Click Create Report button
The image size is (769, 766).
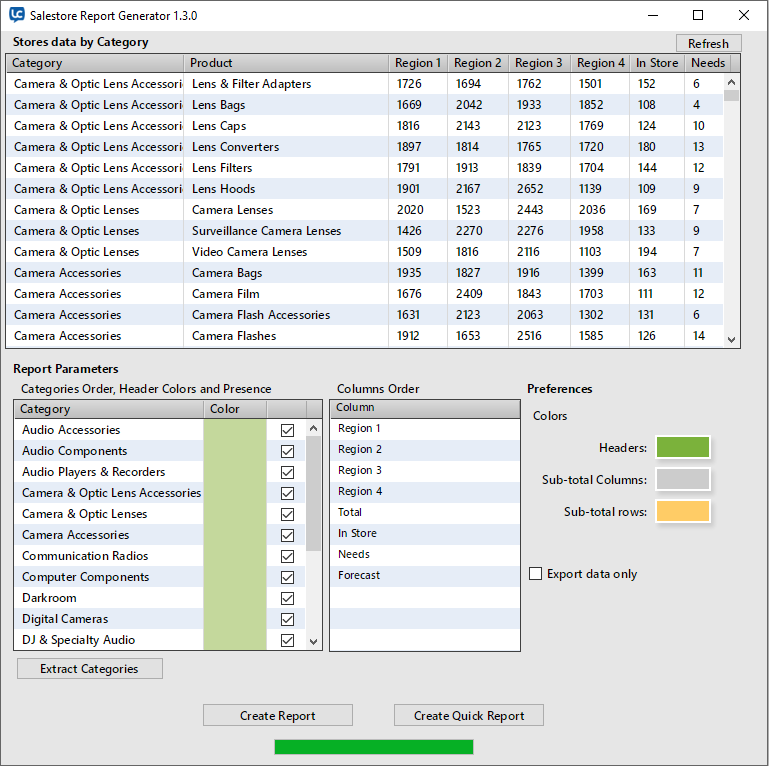point(277,715)
